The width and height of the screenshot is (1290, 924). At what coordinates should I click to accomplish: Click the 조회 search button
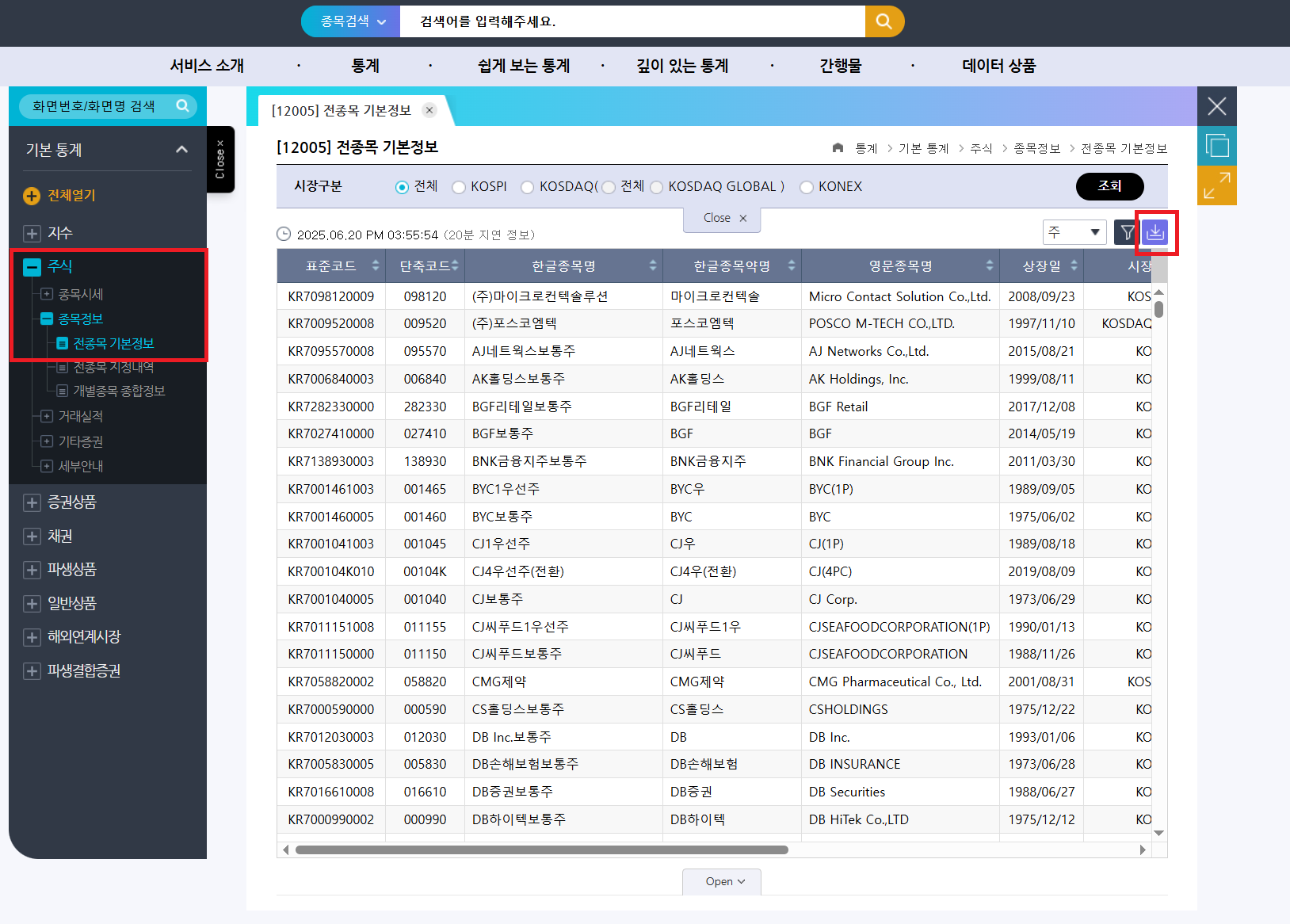(1110, 186)
